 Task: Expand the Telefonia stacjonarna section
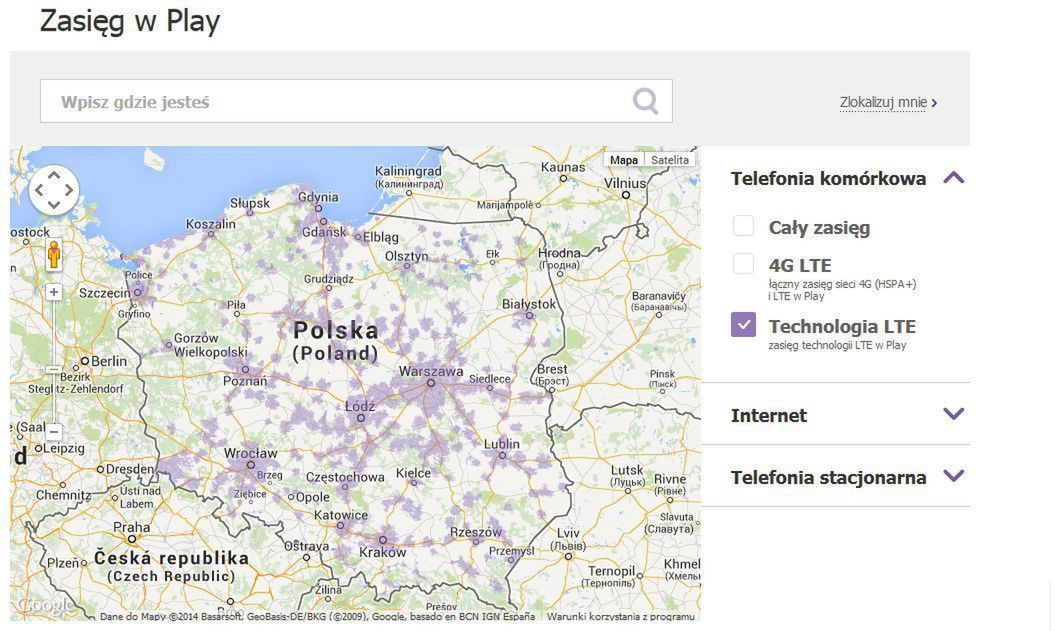click(953, 475)
